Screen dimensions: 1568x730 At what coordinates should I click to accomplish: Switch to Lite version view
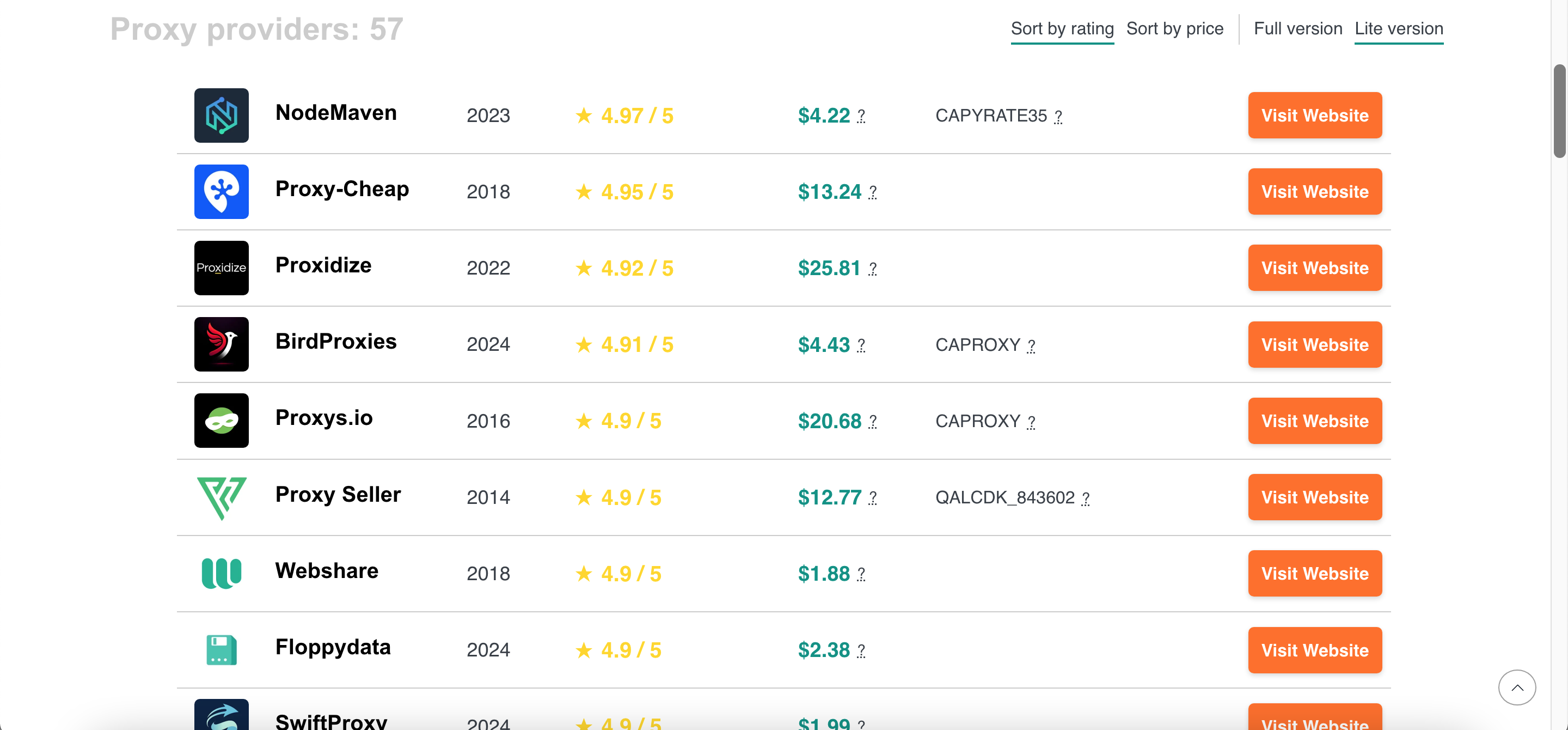point(1398,29)
